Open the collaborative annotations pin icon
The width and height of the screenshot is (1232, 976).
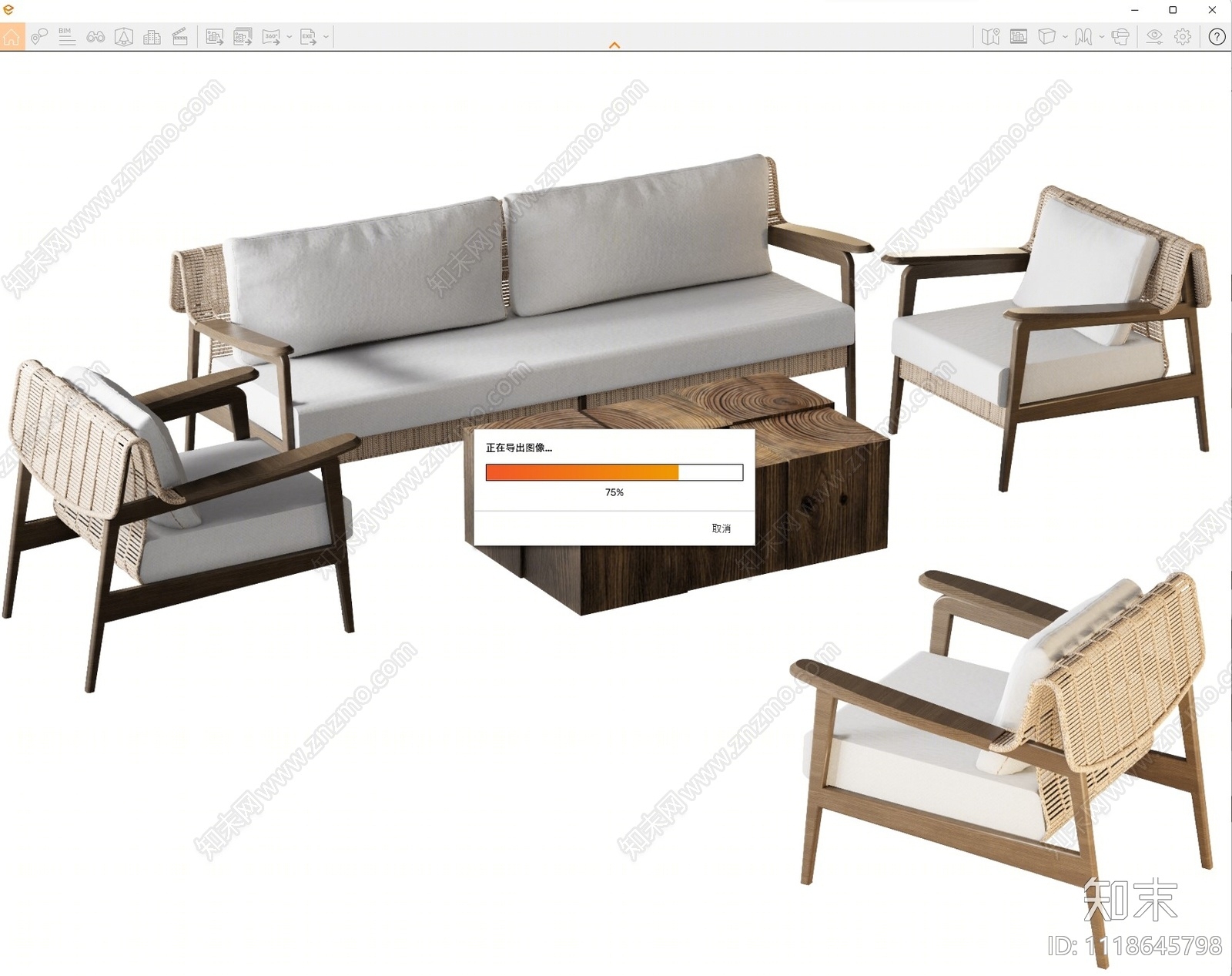click(39, 36)
